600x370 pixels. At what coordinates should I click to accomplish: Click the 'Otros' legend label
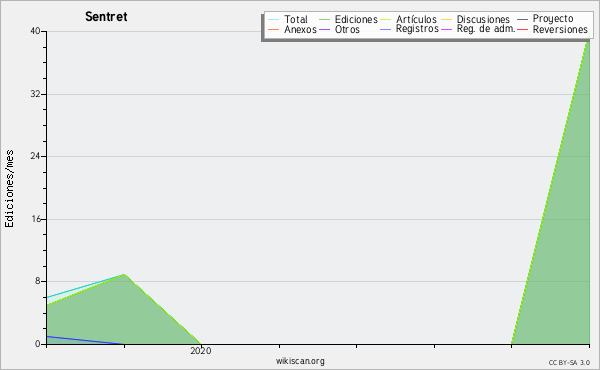coord(347,29)
